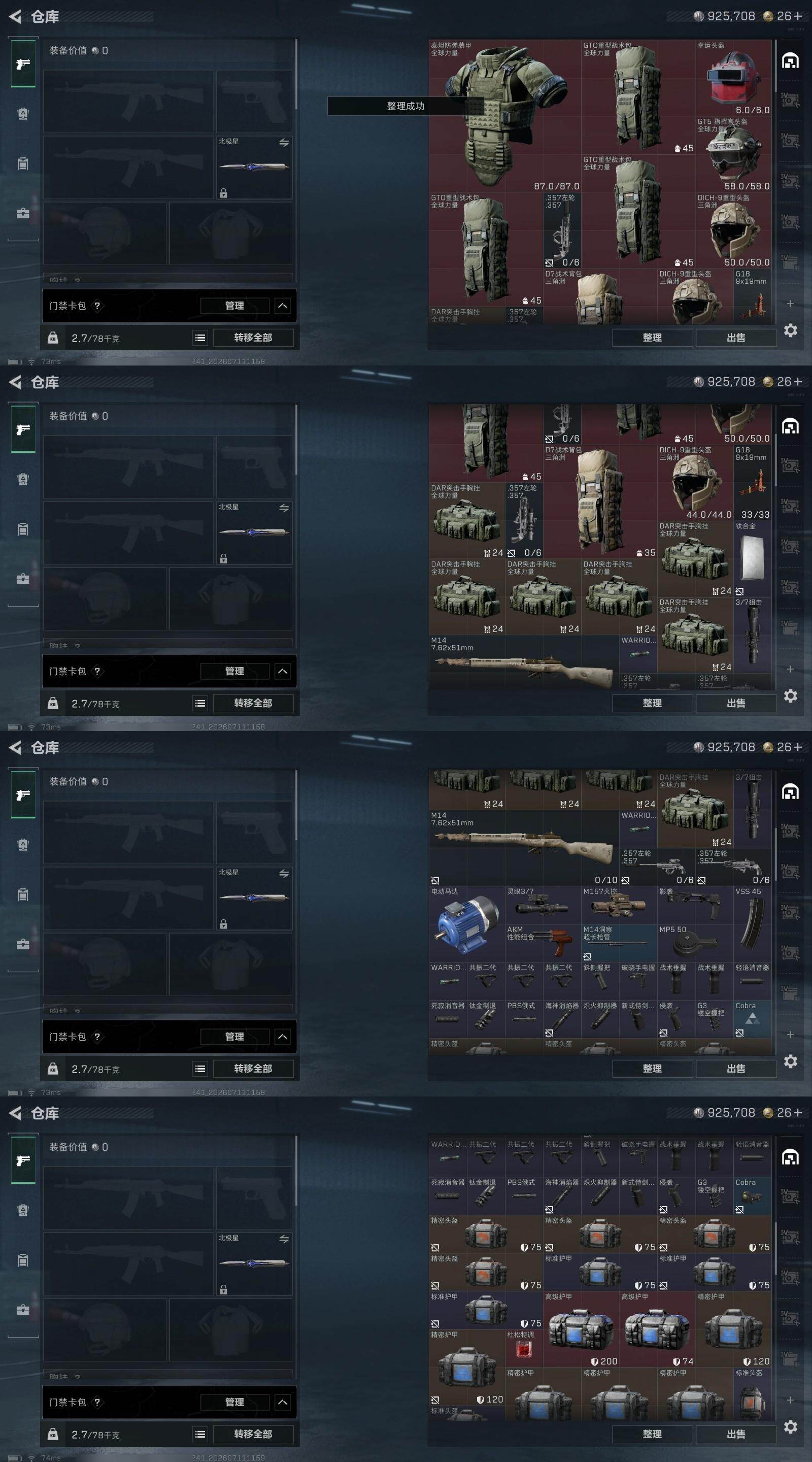The height and width of the screenshot is (1462, 812).
Task: Open the 门禁卡包 question-mark help in top screenshot
Action: point(97,306)
